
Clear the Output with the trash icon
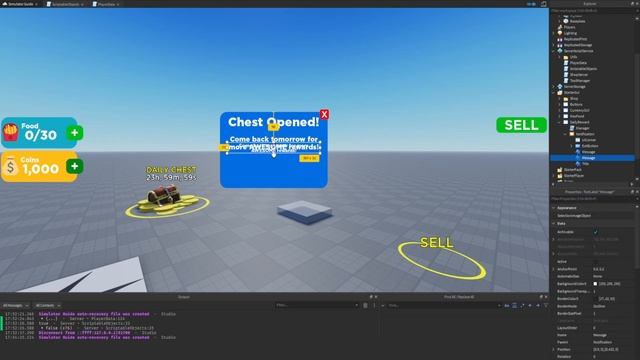pos(365,305)
